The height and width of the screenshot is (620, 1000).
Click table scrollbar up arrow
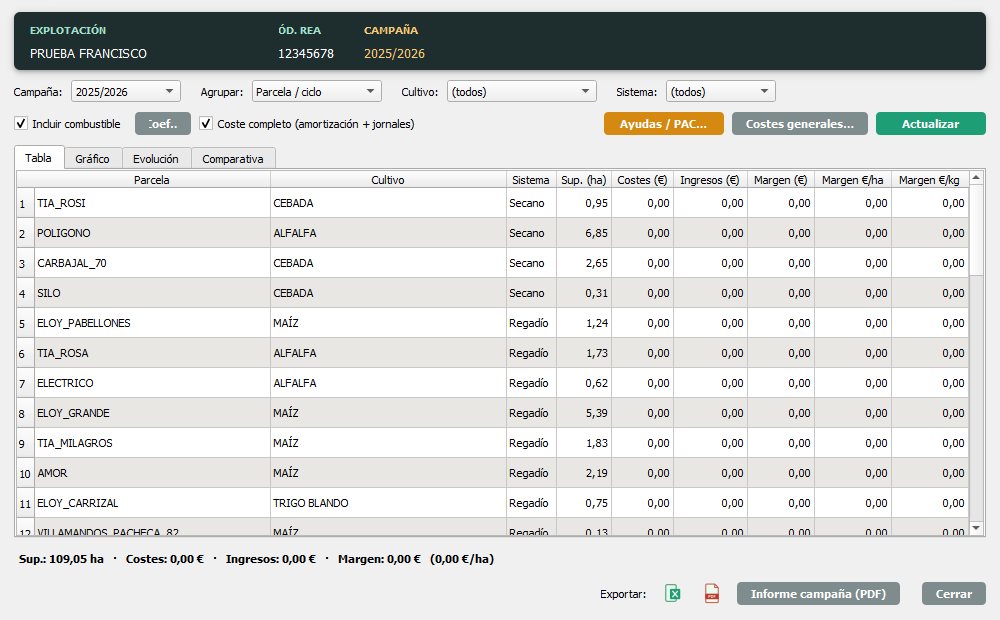tap(976, 178)
